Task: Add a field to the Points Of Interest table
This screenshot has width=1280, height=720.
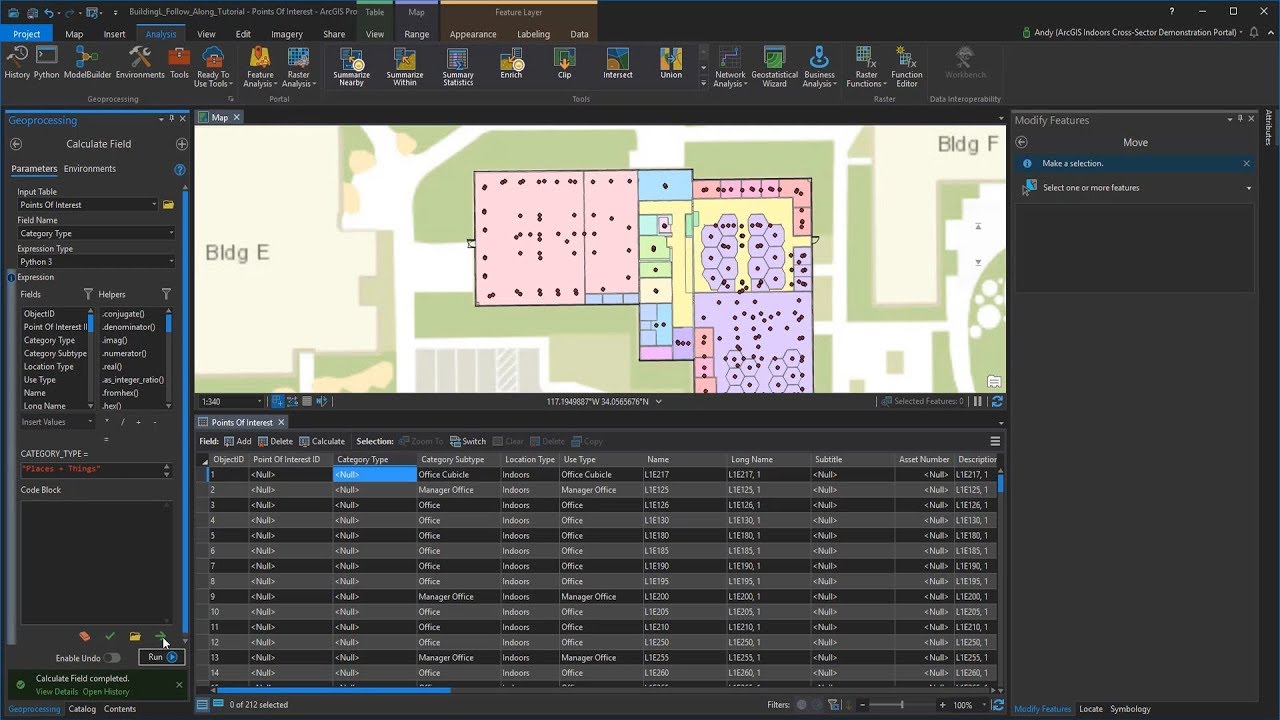Action: (x=238, y=441)
